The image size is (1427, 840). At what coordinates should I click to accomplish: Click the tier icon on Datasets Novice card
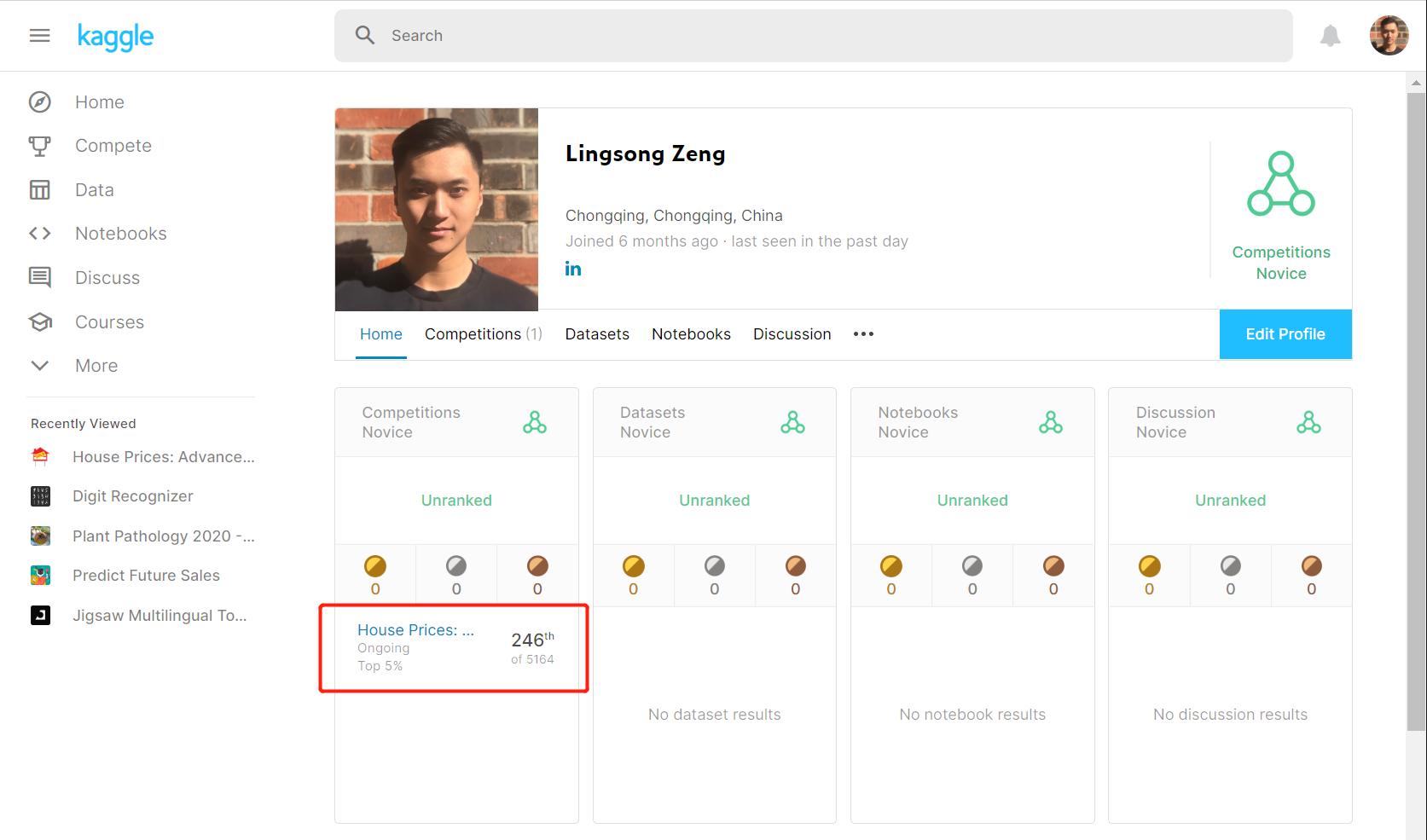(793, 422)
